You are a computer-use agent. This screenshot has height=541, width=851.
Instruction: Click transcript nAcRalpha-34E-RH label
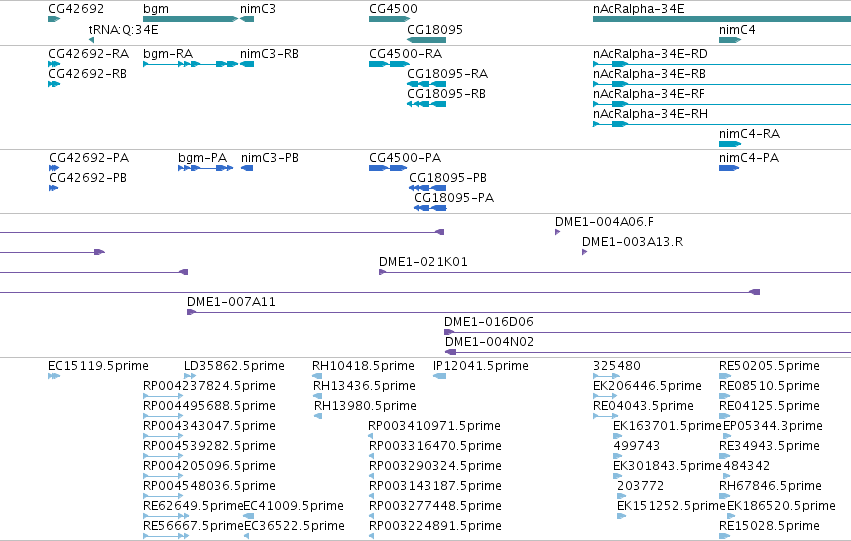(650, 114)
